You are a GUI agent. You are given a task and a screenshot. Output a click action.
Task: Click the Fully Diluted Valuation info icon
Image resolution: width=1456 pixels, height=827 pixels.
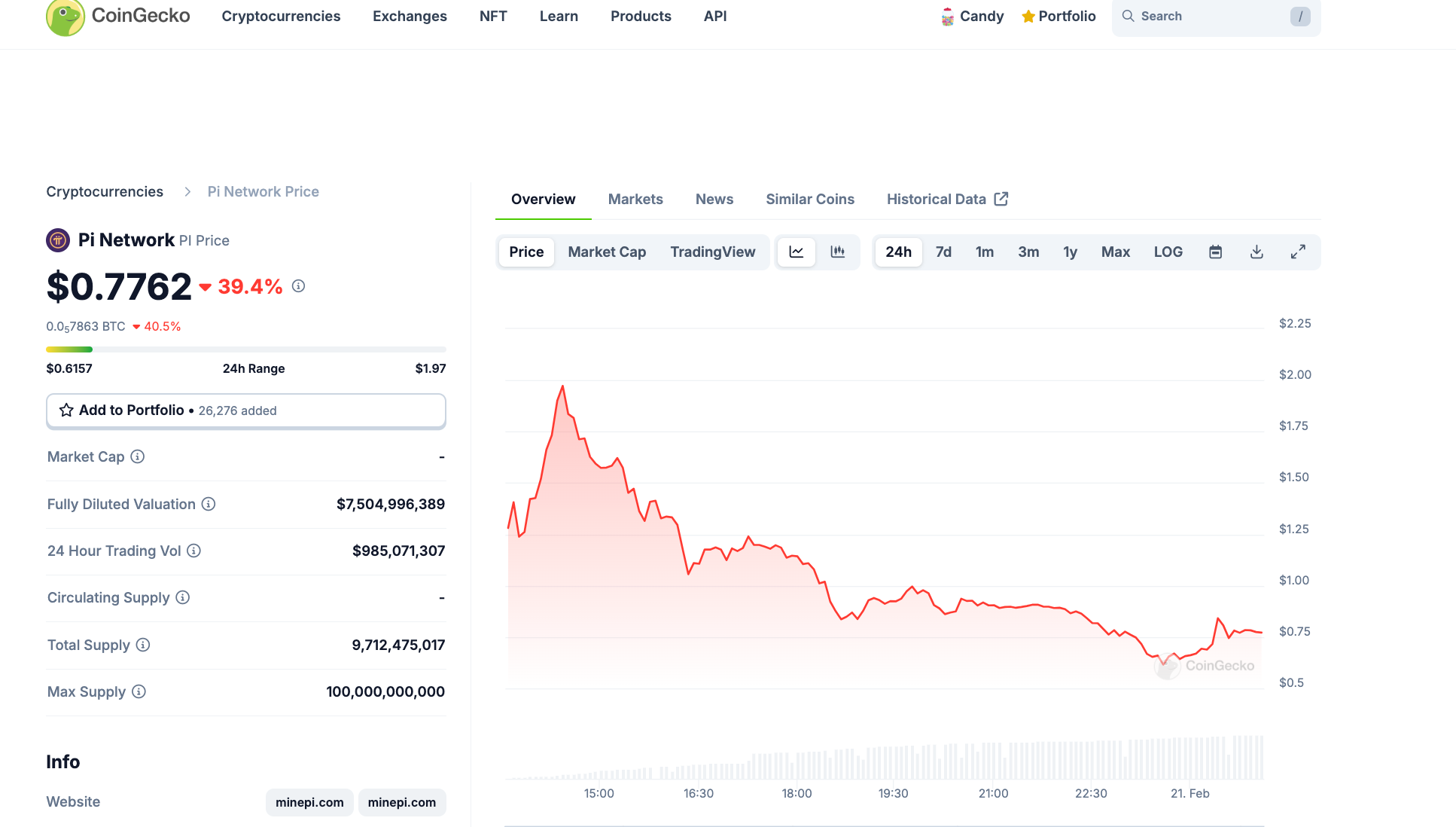coord(209,504)
